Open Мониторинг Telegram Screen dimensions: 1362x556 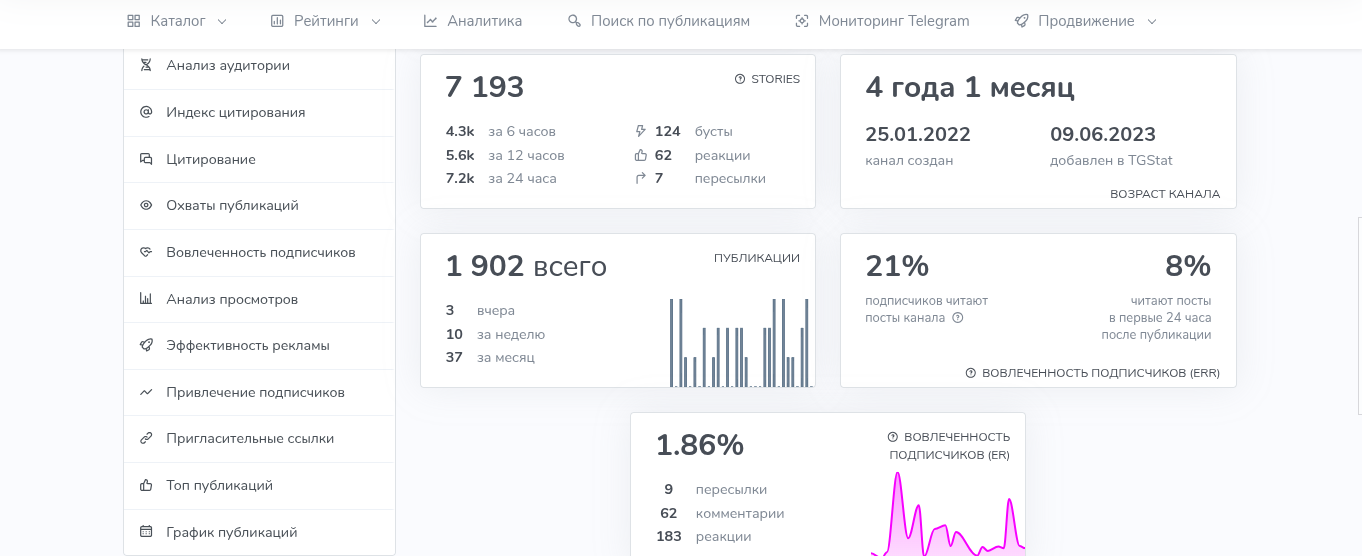[x=881, y=21]
